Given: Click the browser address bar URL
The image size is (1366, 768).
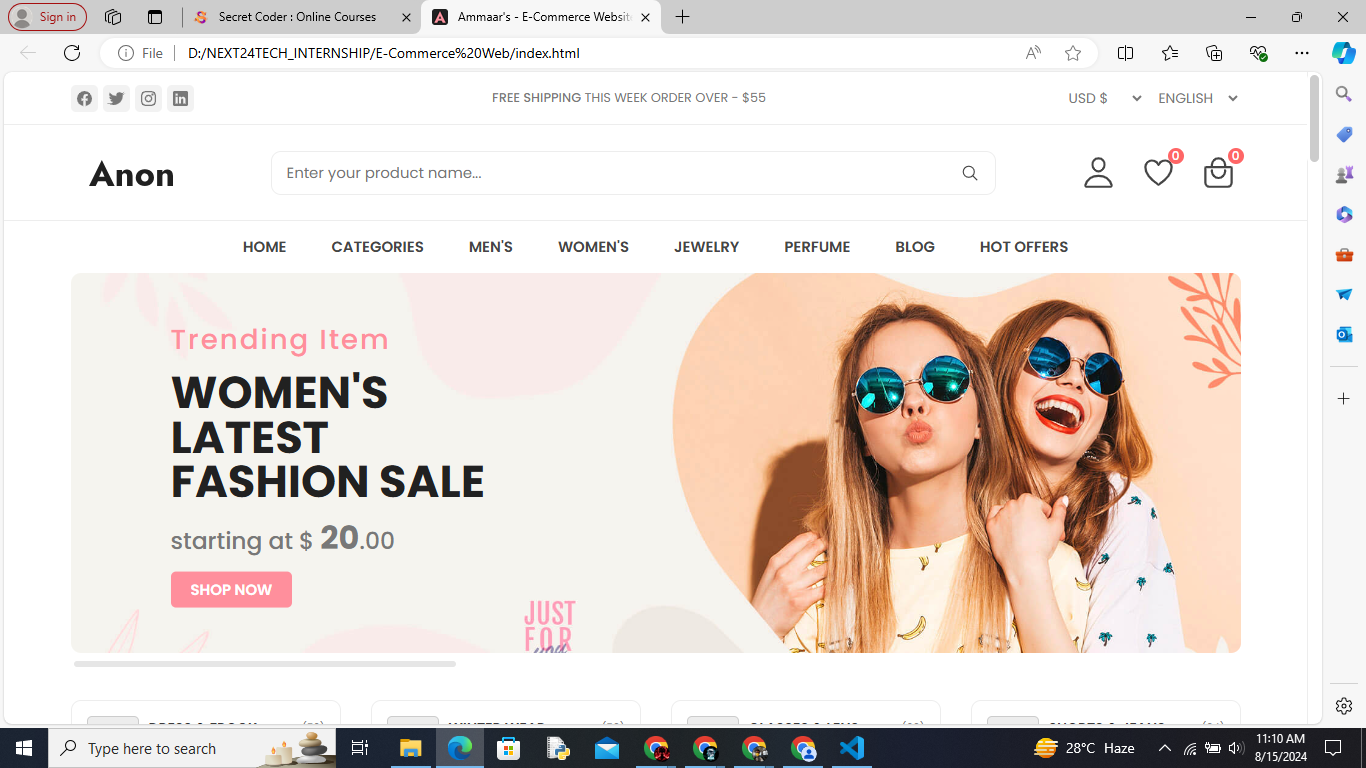Looking at the screenshot, I should (x=384, y=53).
